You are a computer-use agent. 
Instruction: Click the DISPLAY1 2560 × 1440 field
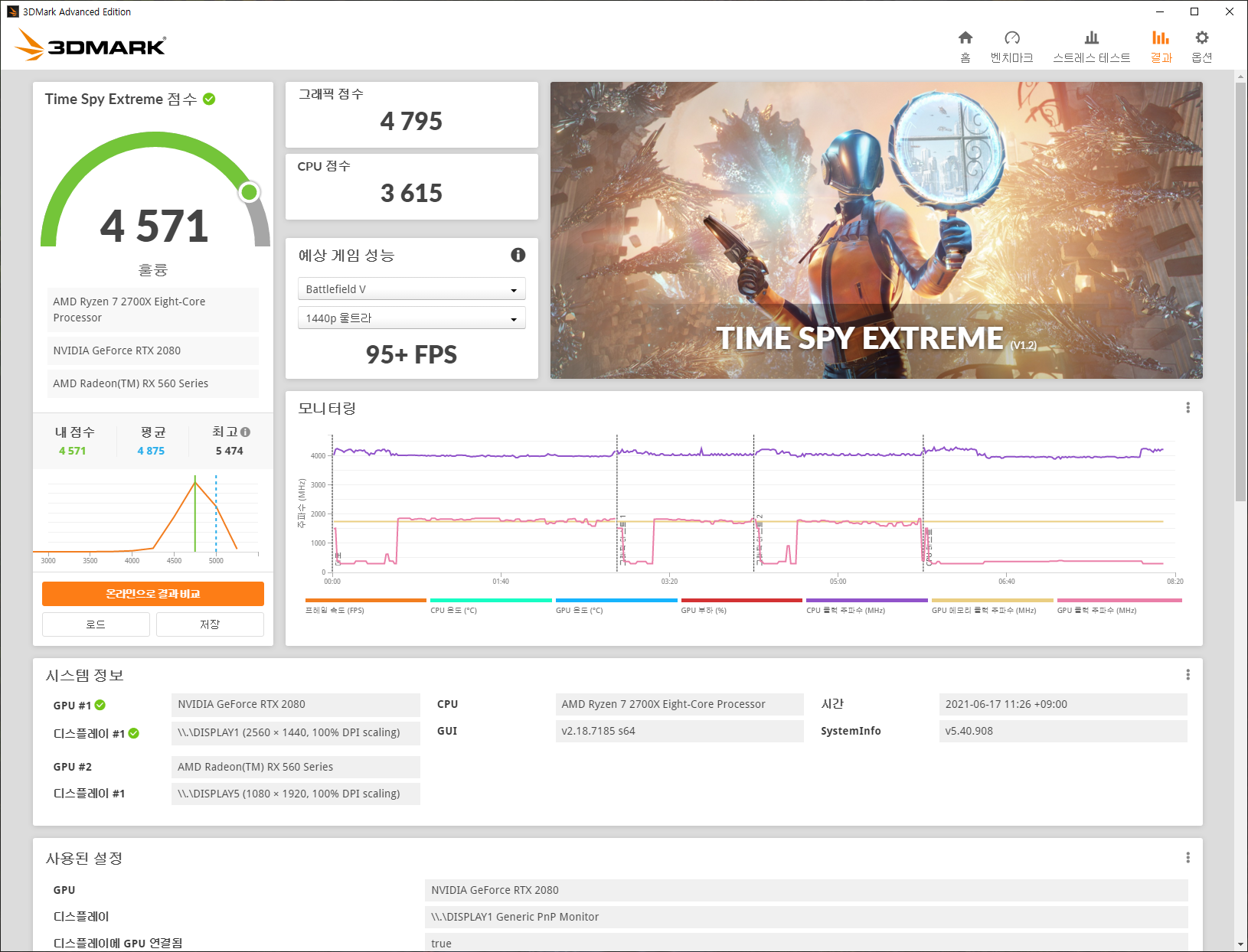pyautogui.click(x=296, y=732)
